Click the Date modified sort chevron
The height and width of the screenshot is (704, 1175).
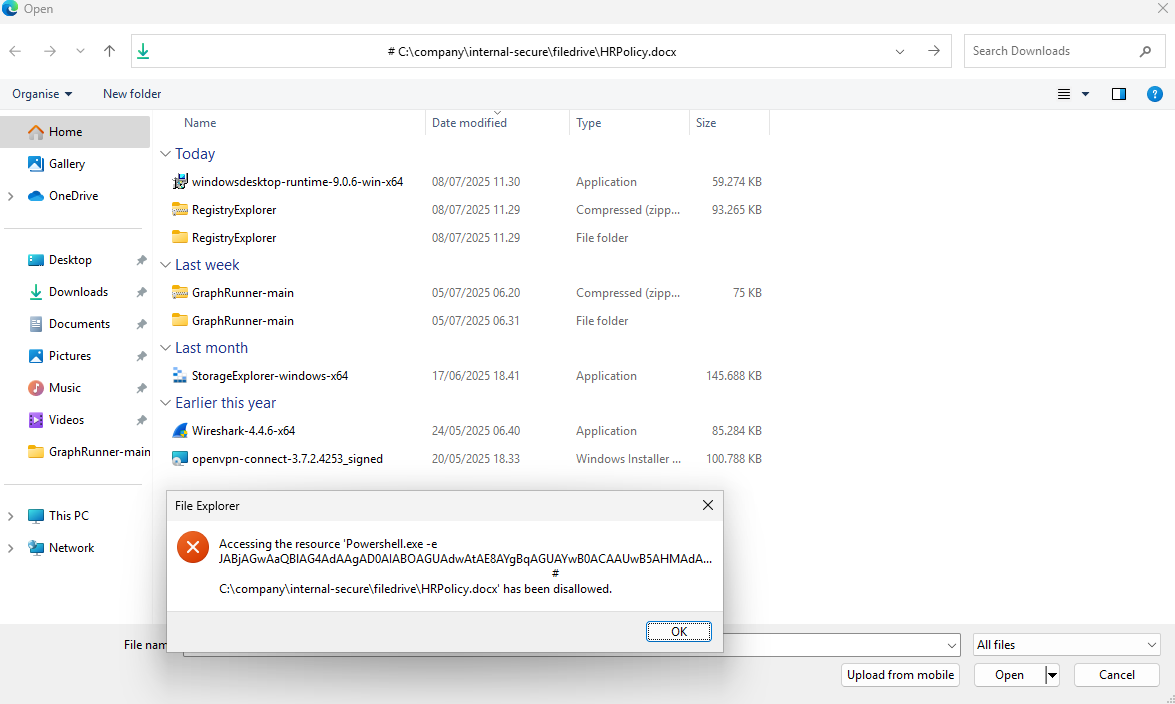(x=497, y=112)
